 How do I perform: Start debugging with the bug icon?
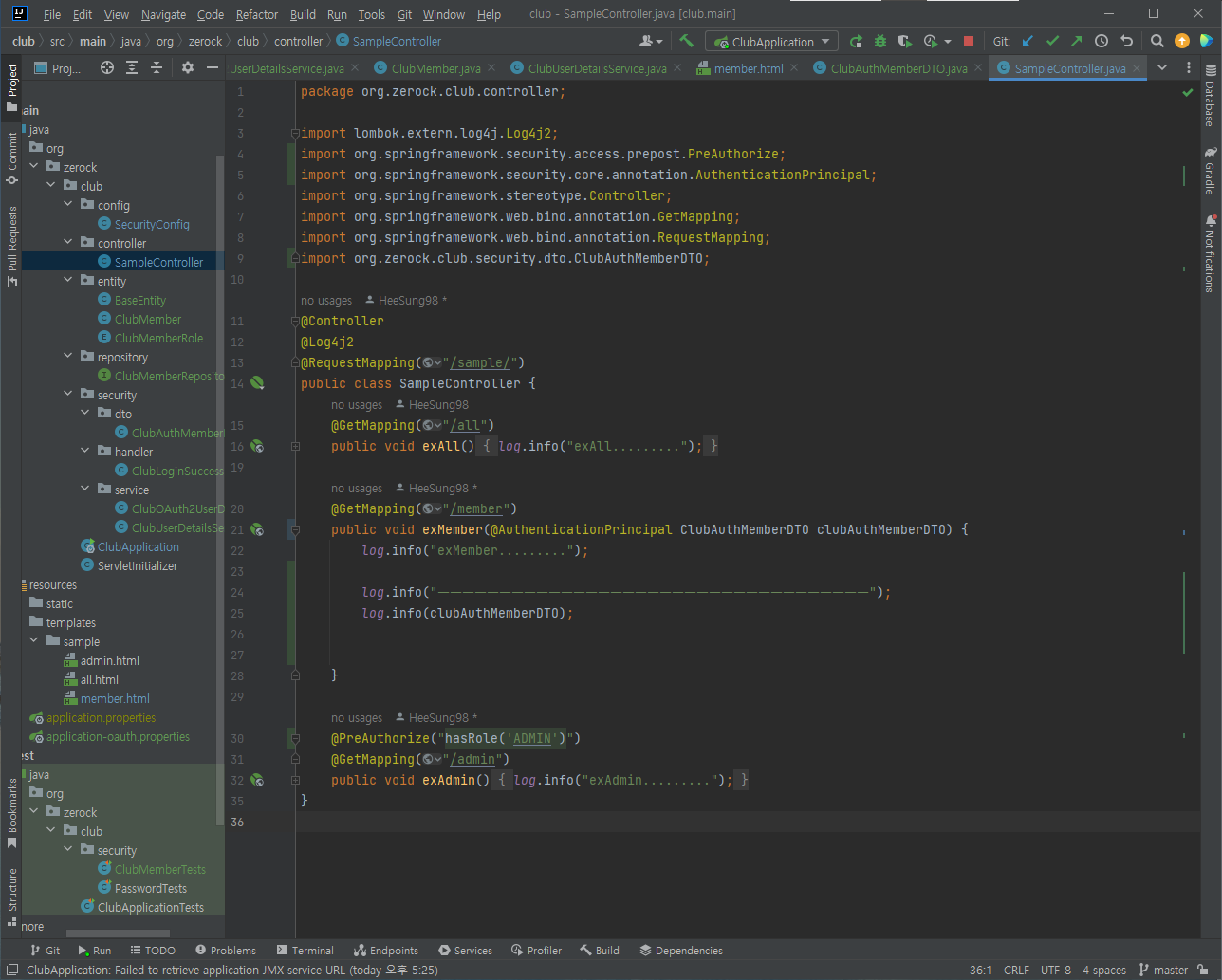coord(880,41)
